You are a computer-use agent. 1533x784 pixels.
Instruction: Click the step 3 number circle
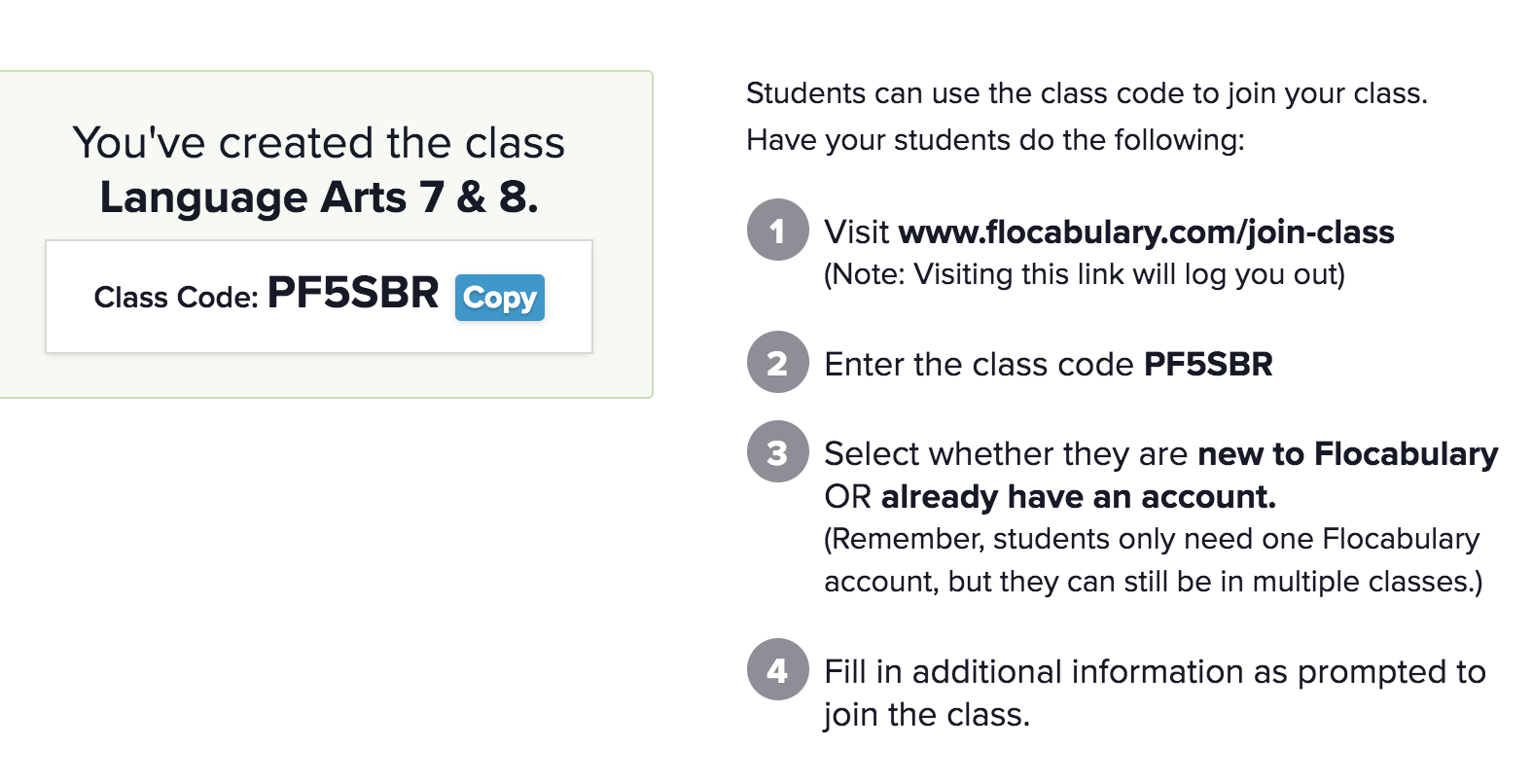777,452
